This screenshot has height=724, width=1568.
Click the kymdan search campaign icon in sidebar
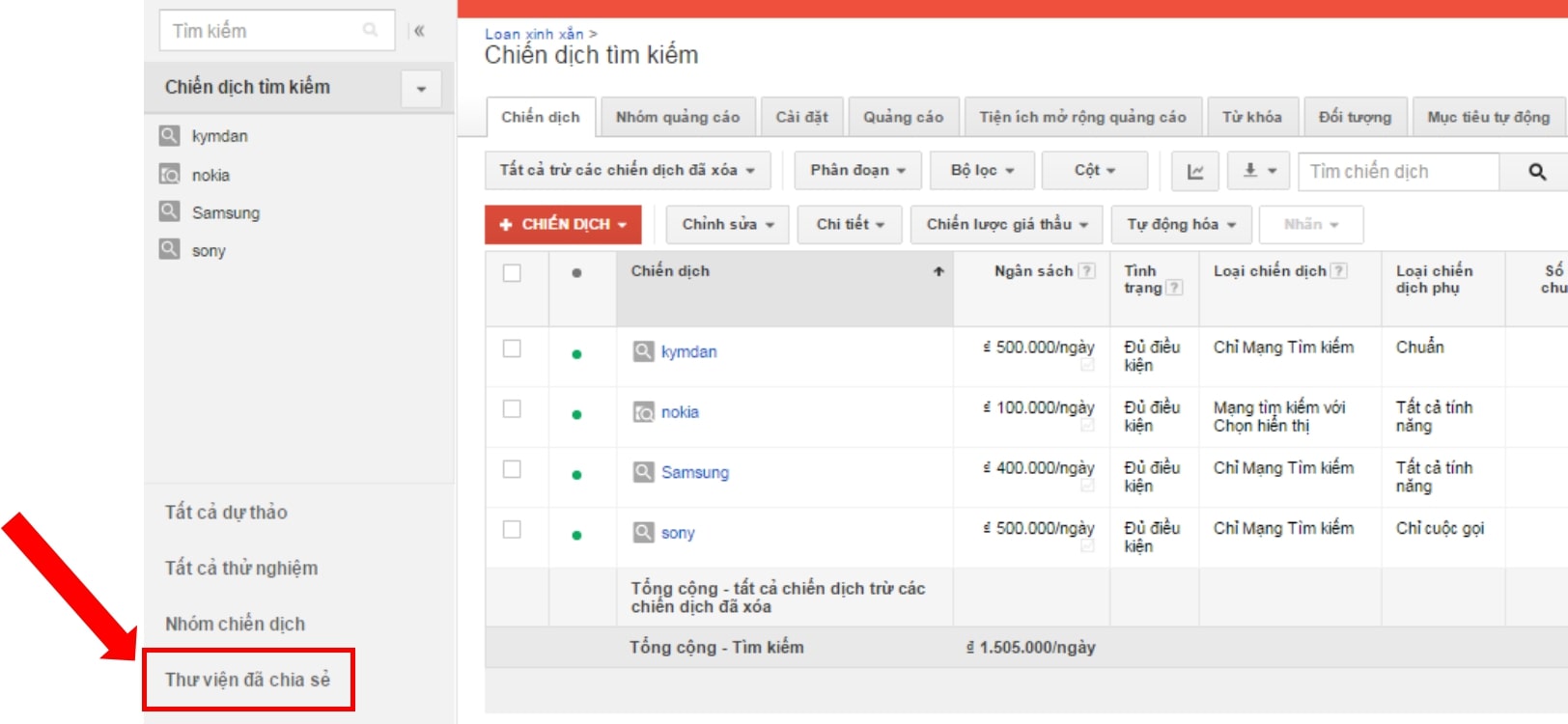(169, 135)
